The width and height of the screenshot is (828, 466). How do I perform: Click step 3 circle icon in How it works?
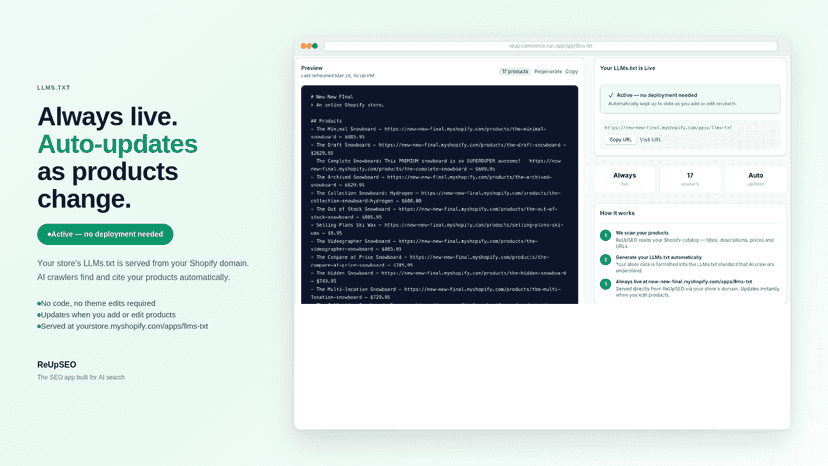click(606, 284)
